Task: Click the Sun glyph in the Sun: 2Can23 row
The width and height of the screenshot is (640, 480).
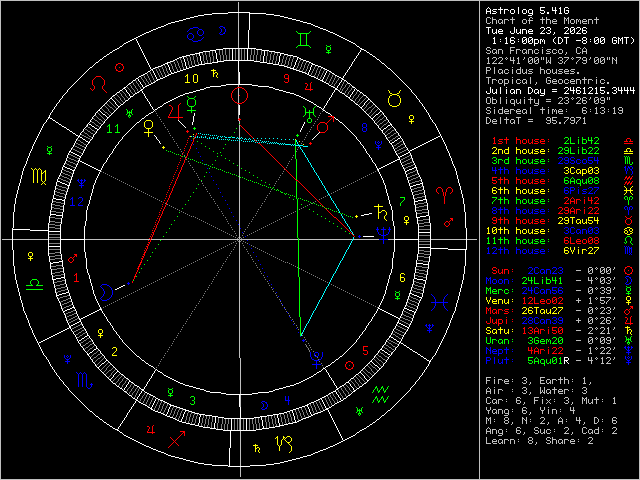Action: tap(628, 271)
